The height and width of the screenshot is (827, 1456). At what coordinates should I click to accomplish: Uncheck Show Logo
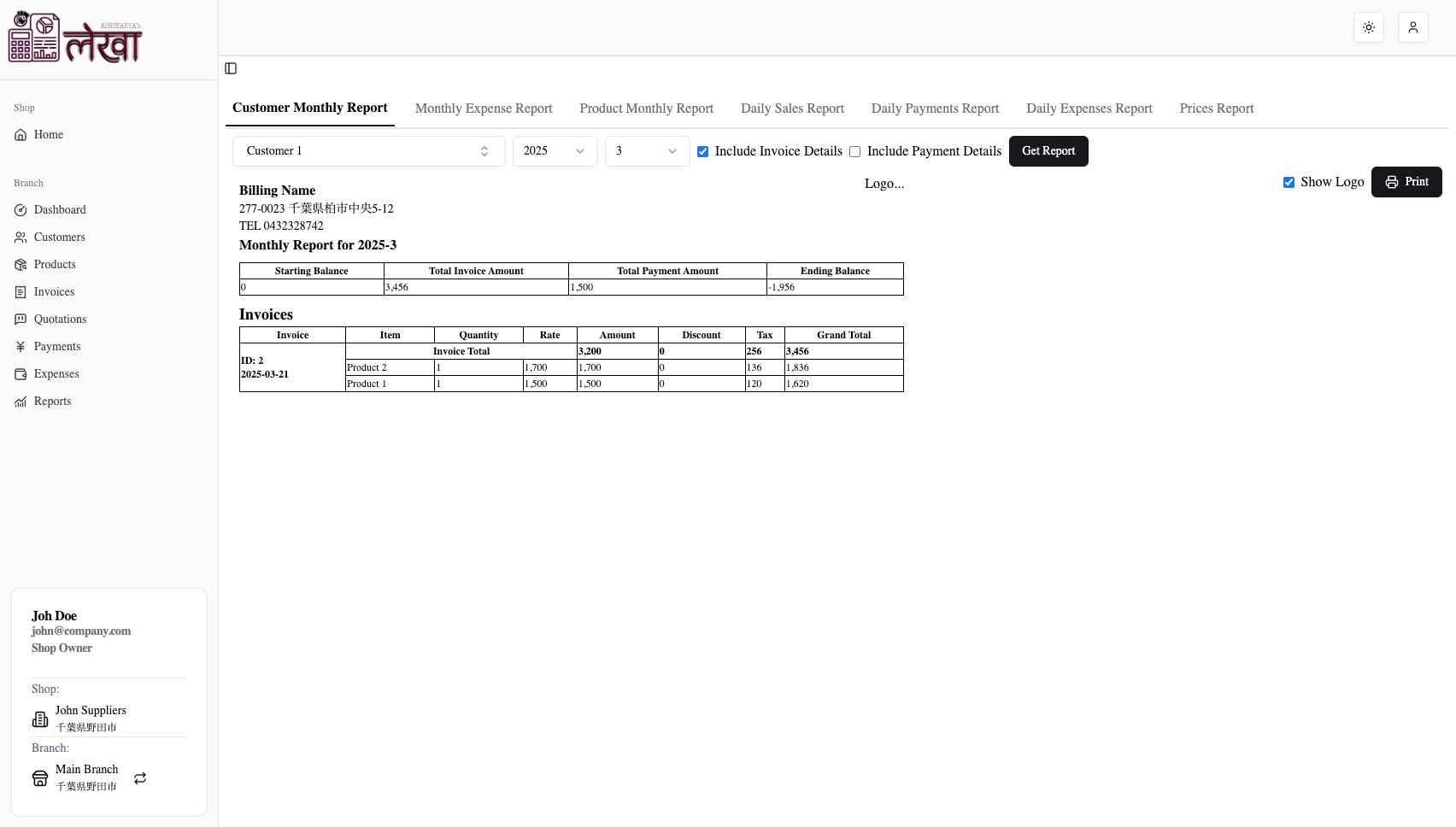tap(1289, 182)
